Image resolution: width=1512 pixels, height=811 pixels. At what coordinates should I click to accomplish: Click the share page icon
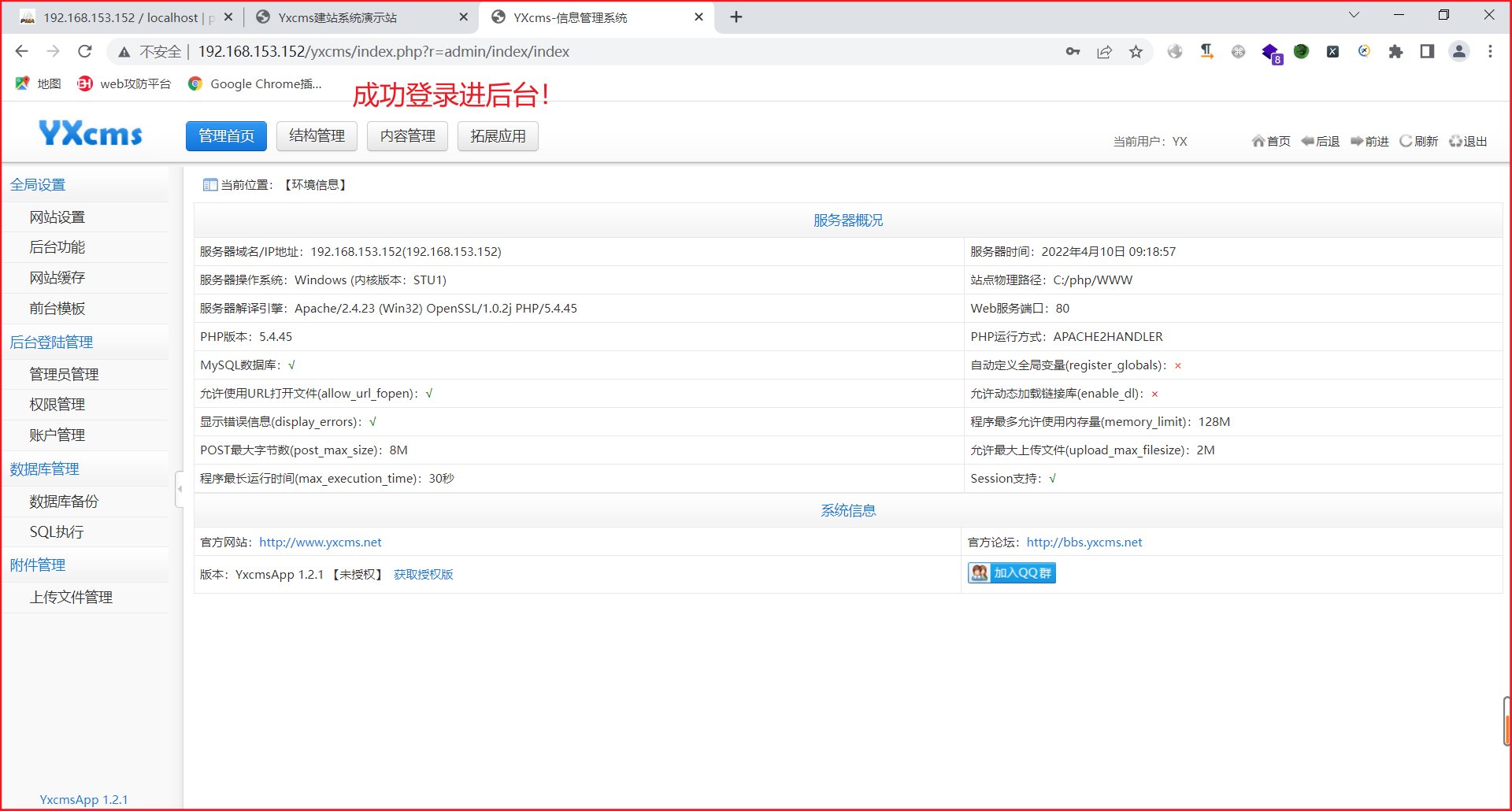1104,52
